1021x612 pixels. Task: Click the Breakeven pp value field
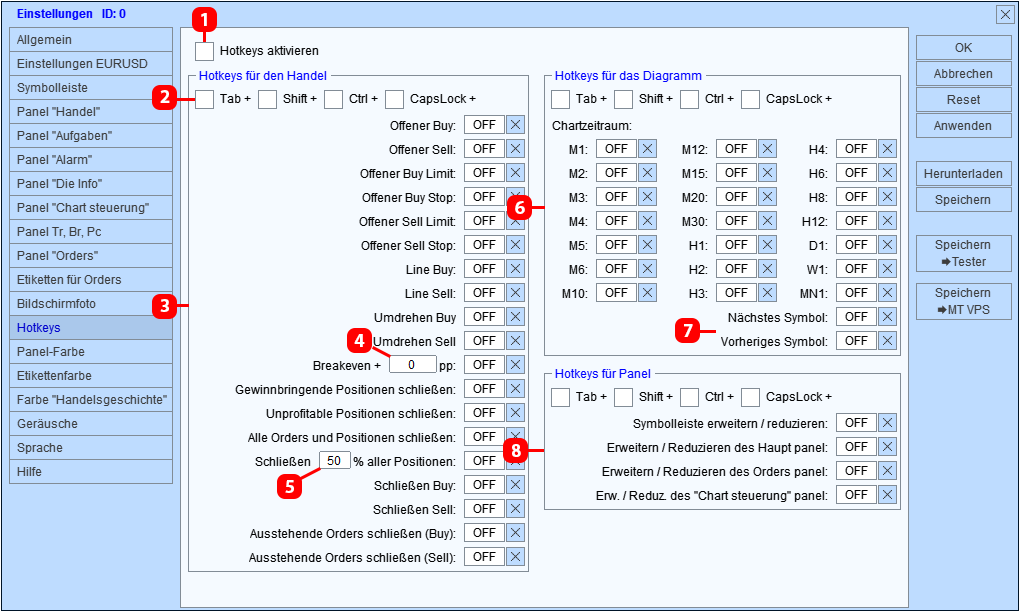tap(412, 365)
